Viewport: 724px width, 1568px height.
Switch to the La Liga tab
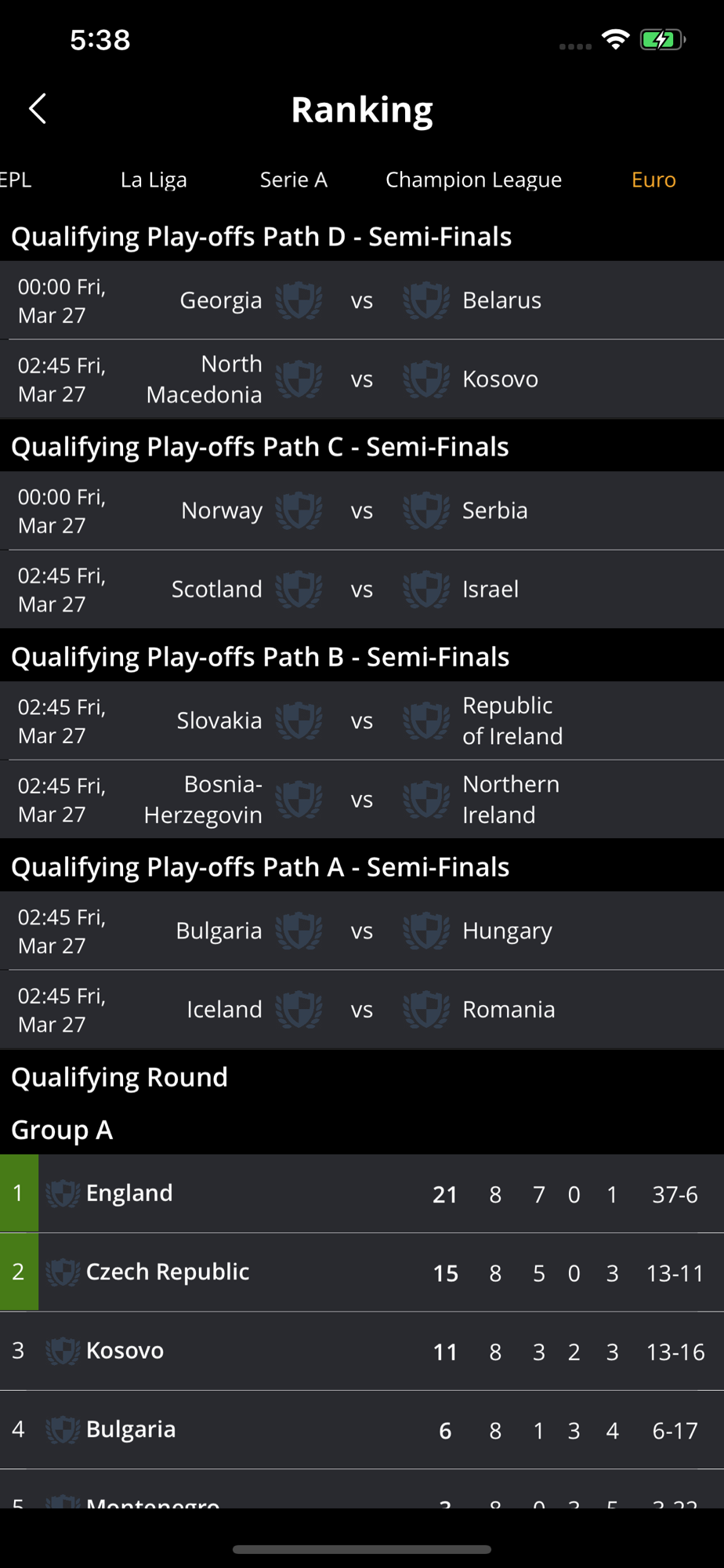[154, 180]
